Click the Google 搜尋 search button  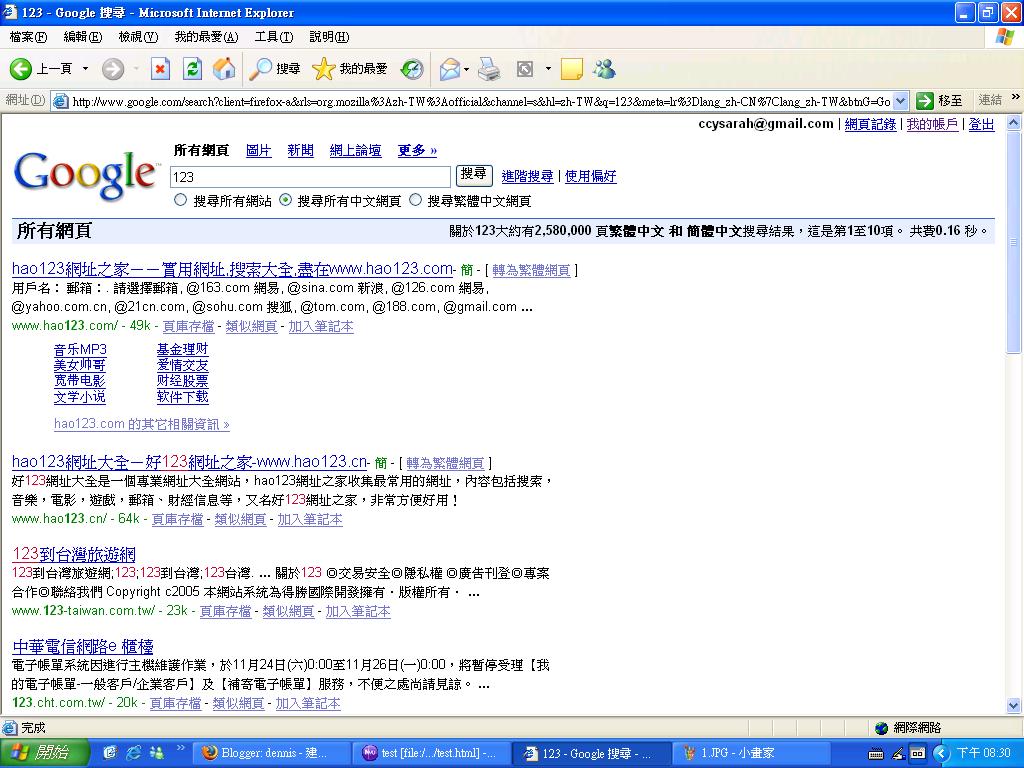click(x=474, y=174)
